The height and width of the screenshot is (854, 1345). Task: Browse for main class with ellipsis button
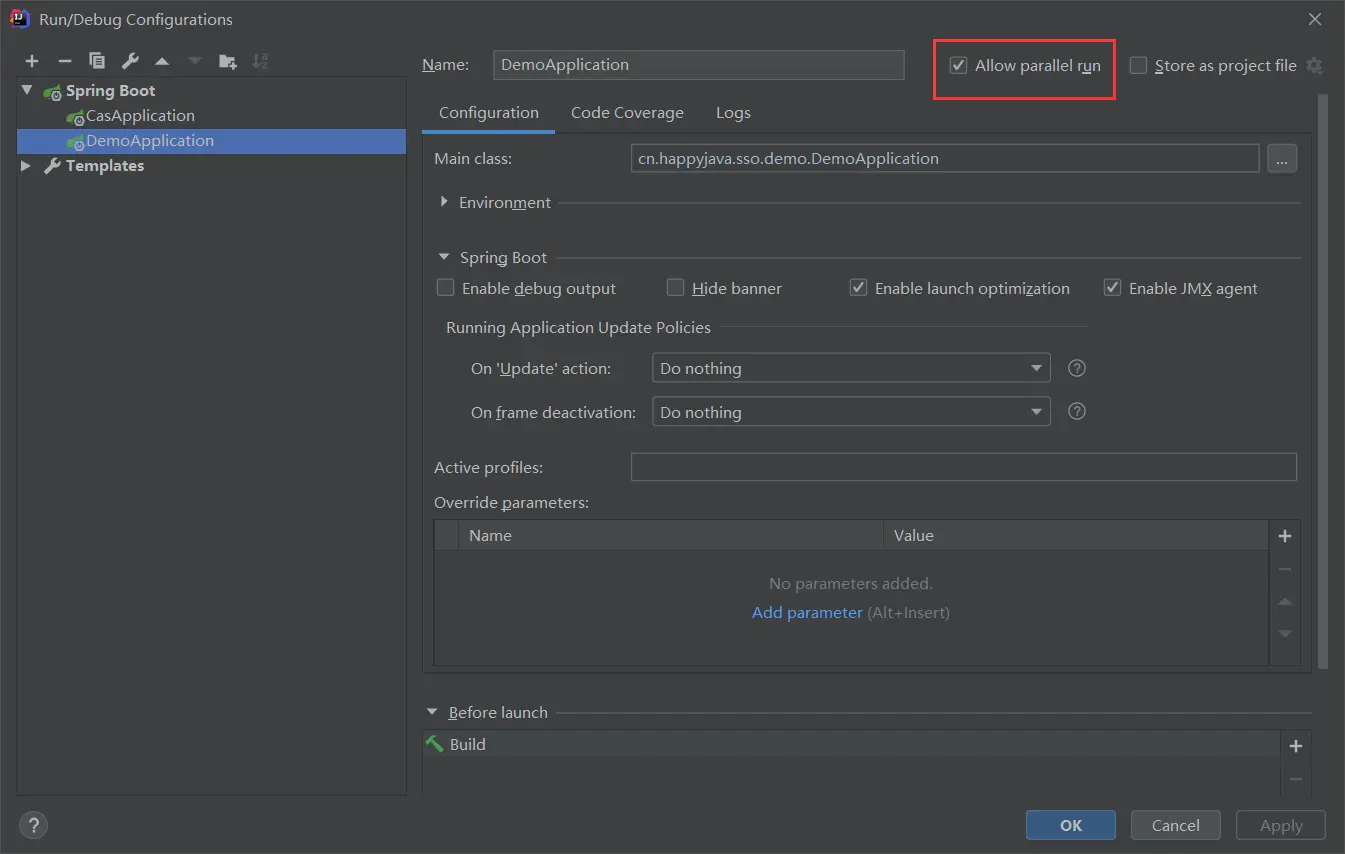pyautogui.click(x=1282, y=158)
